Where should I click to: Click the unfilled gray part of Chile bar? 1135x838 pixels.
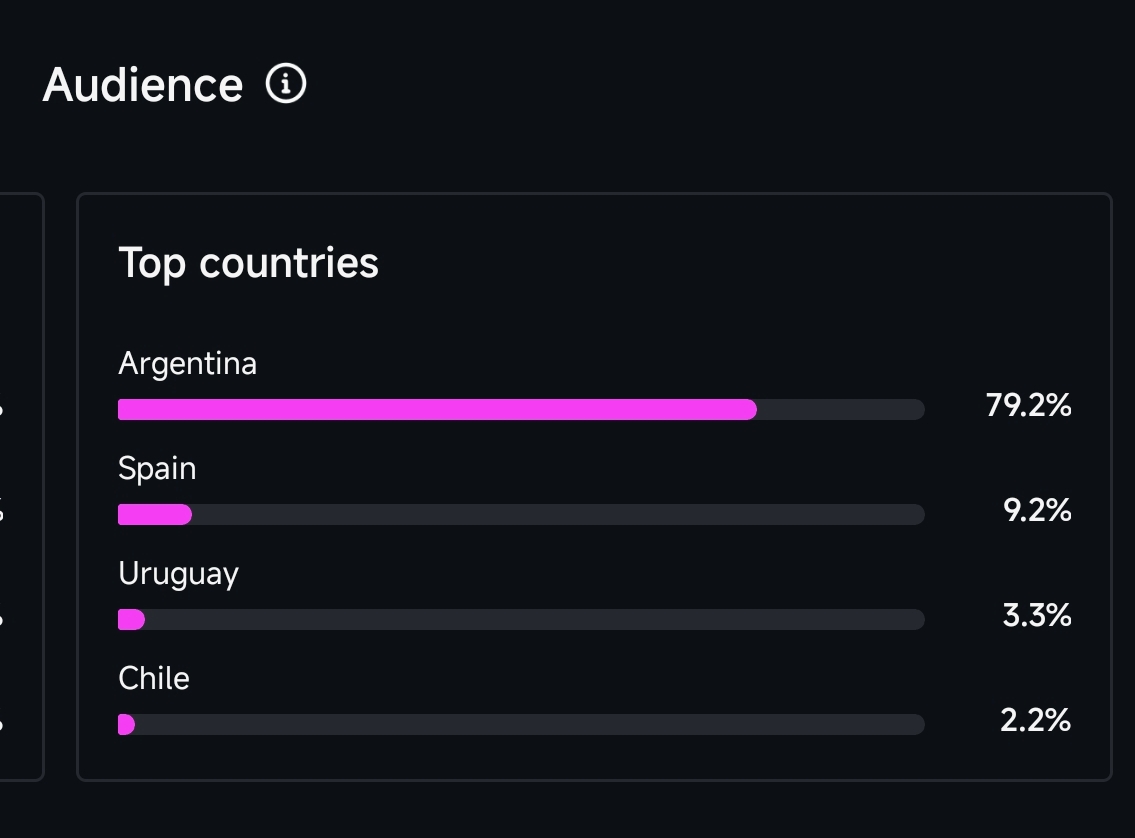coord(529,724)
